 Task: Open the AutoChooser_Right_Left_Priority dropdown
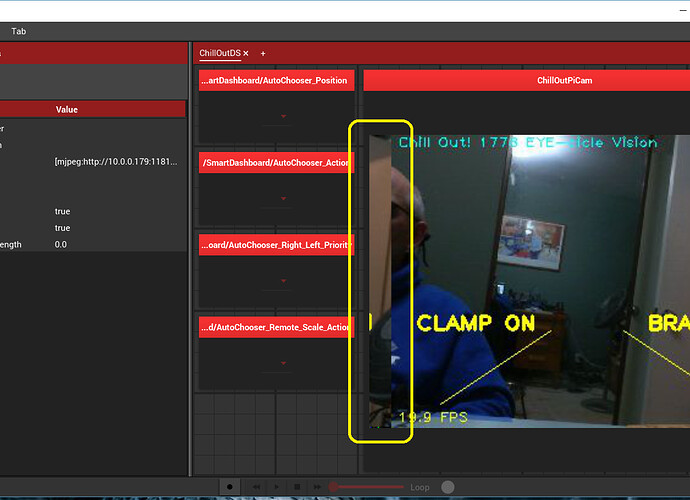(x=276, y=281)
